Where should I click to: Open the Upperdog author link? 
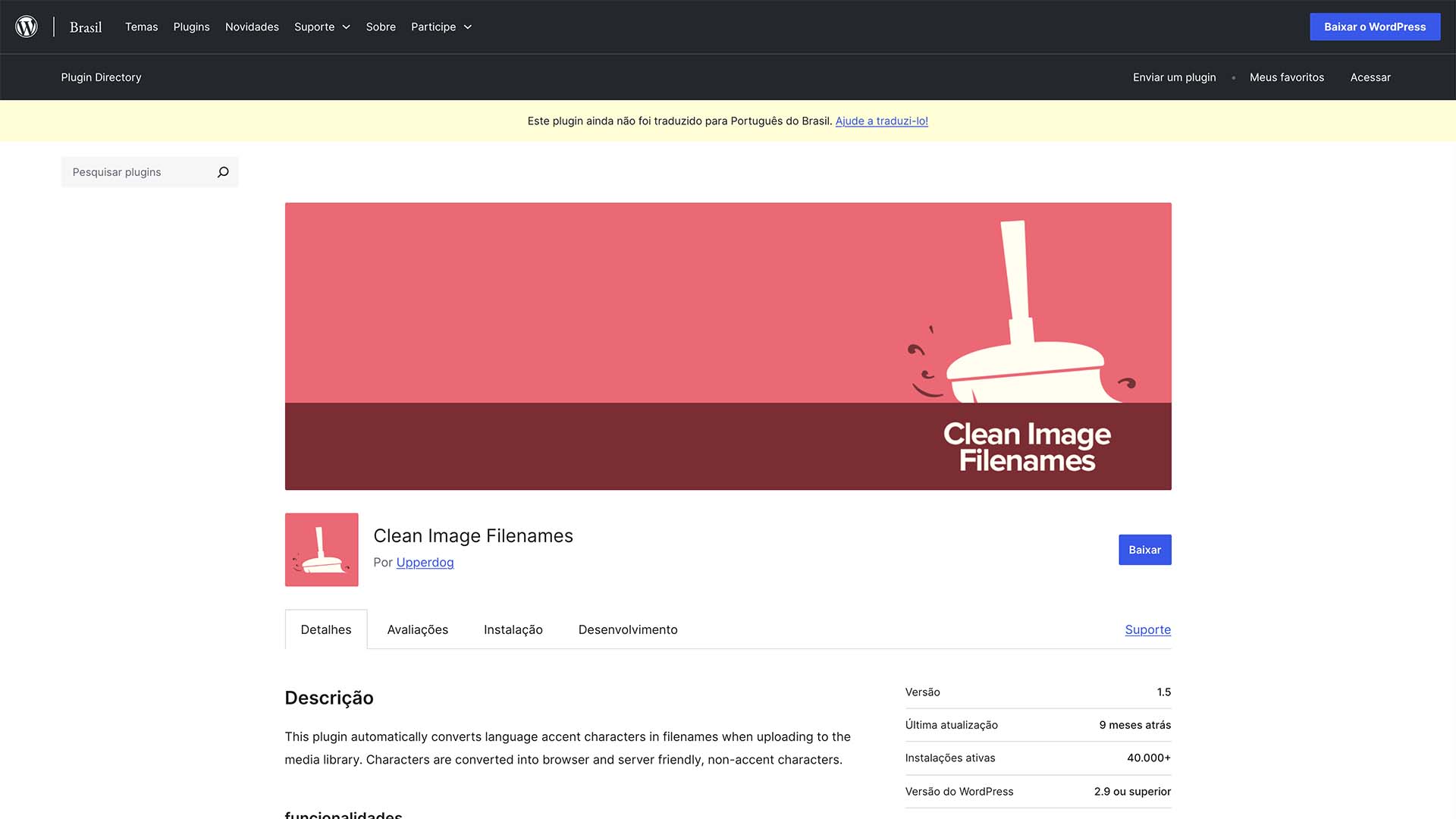click(425, 562)
